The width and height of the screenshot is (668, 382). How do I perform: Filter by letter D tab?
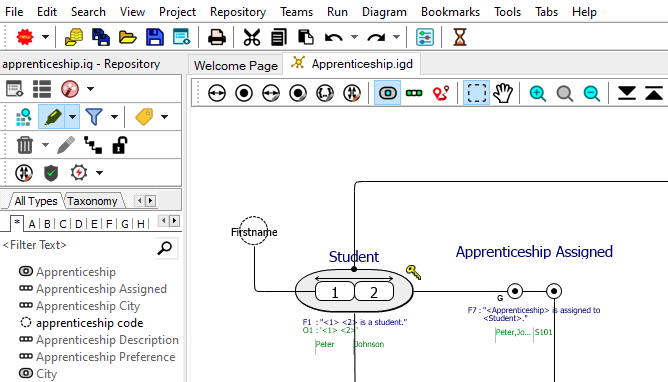click(x=78, y=224)
